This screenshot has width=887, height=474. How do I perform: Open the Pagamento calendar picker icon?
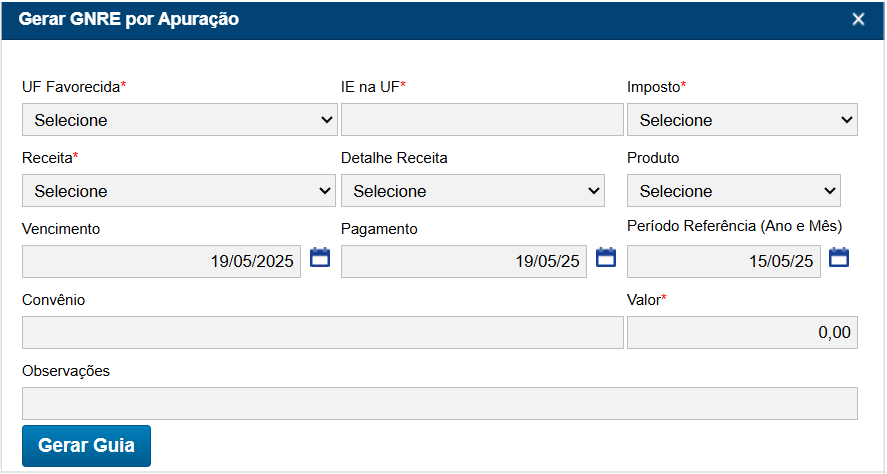click(606, 258)
